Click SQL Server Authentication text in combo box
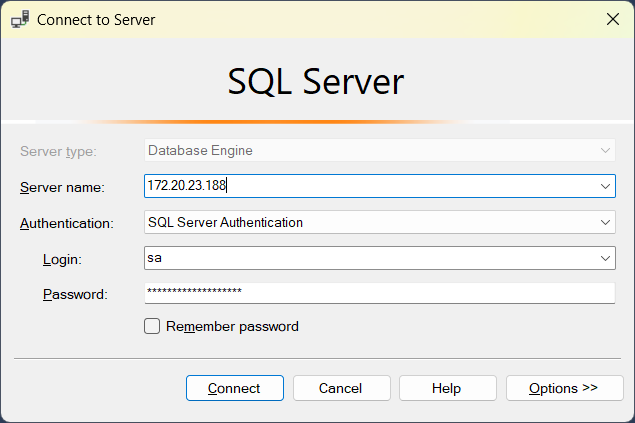The height and width of the screenshot is (423, 635). point(225,222)
